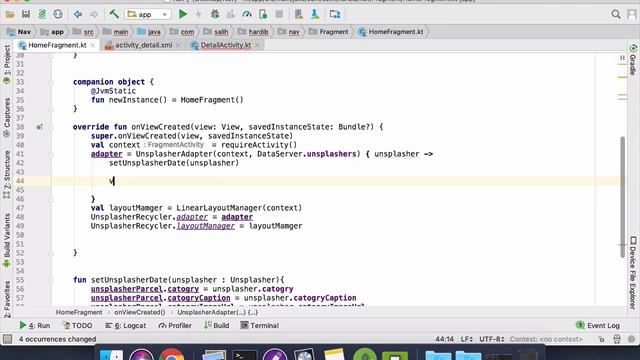Select the hardib breadcrumb folder

click(x=253, y=32)
